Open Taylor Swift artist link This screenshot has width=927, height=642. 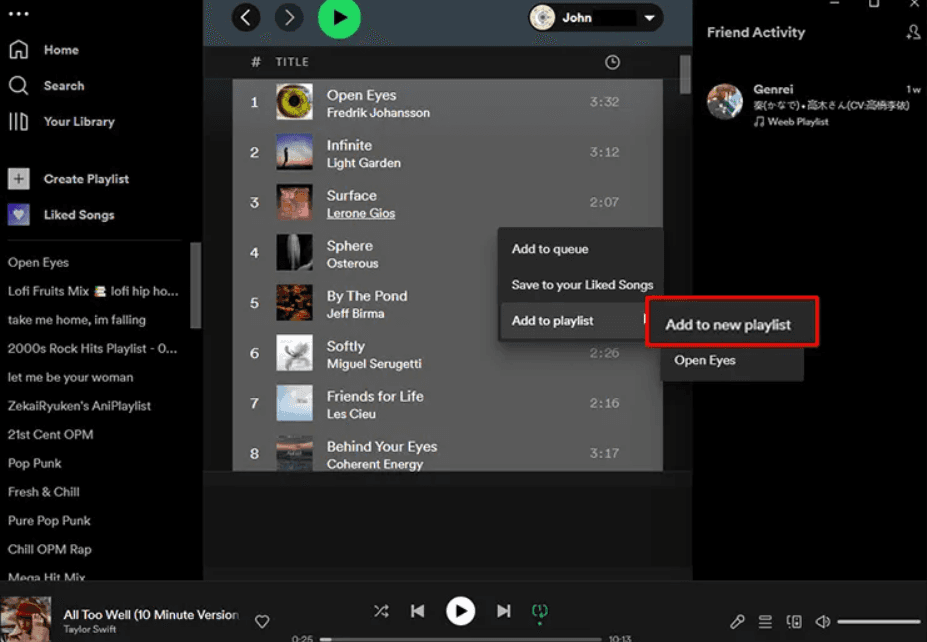tap(90, 630)
